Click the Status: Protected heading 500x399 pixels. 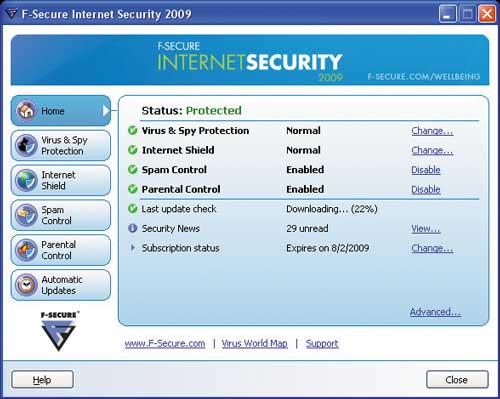click(x=191, y=110)
